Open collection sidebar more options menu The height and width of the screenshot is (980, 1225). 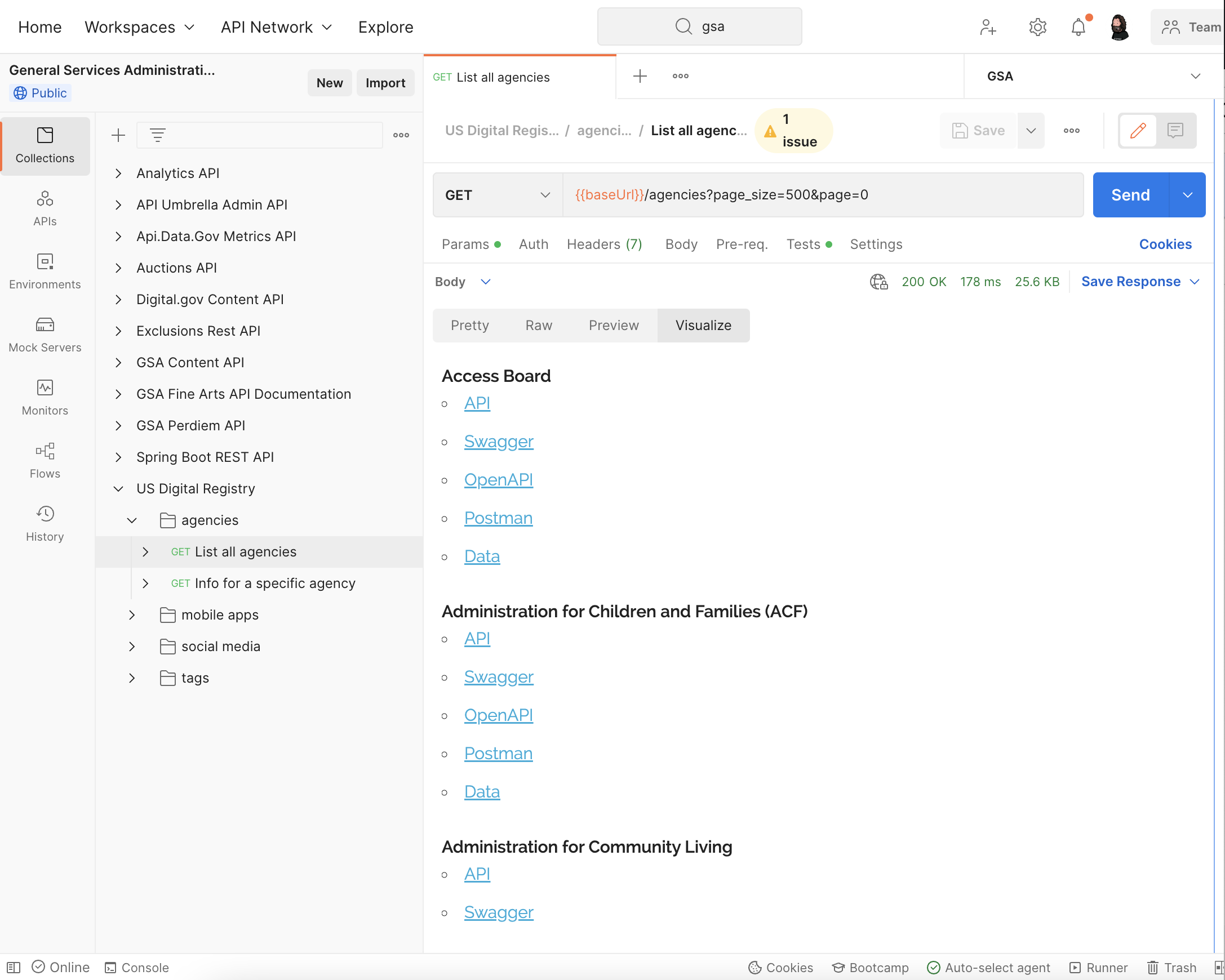[x=401, y=135]
